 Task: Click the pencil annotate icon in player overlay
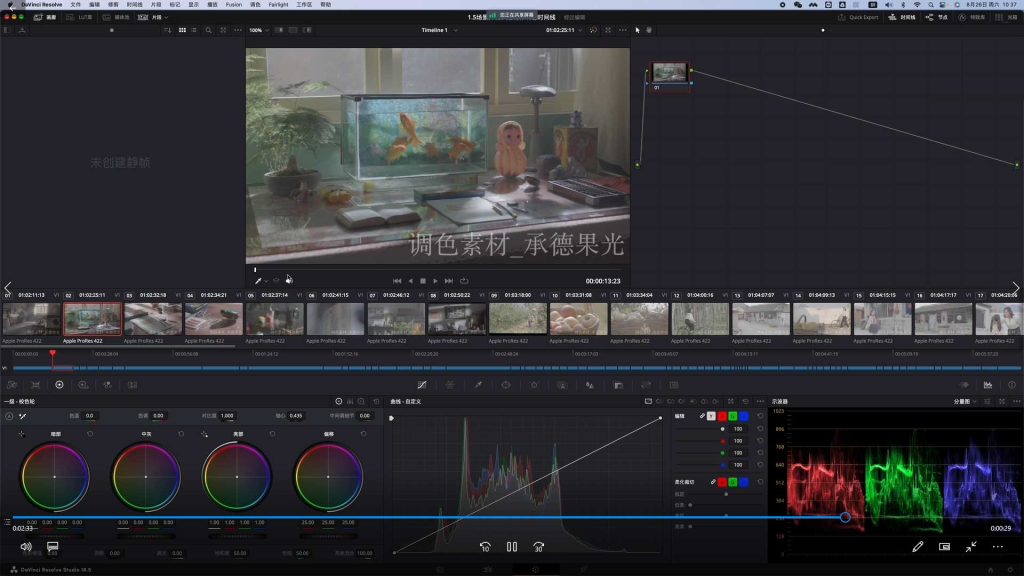point(918,547)
